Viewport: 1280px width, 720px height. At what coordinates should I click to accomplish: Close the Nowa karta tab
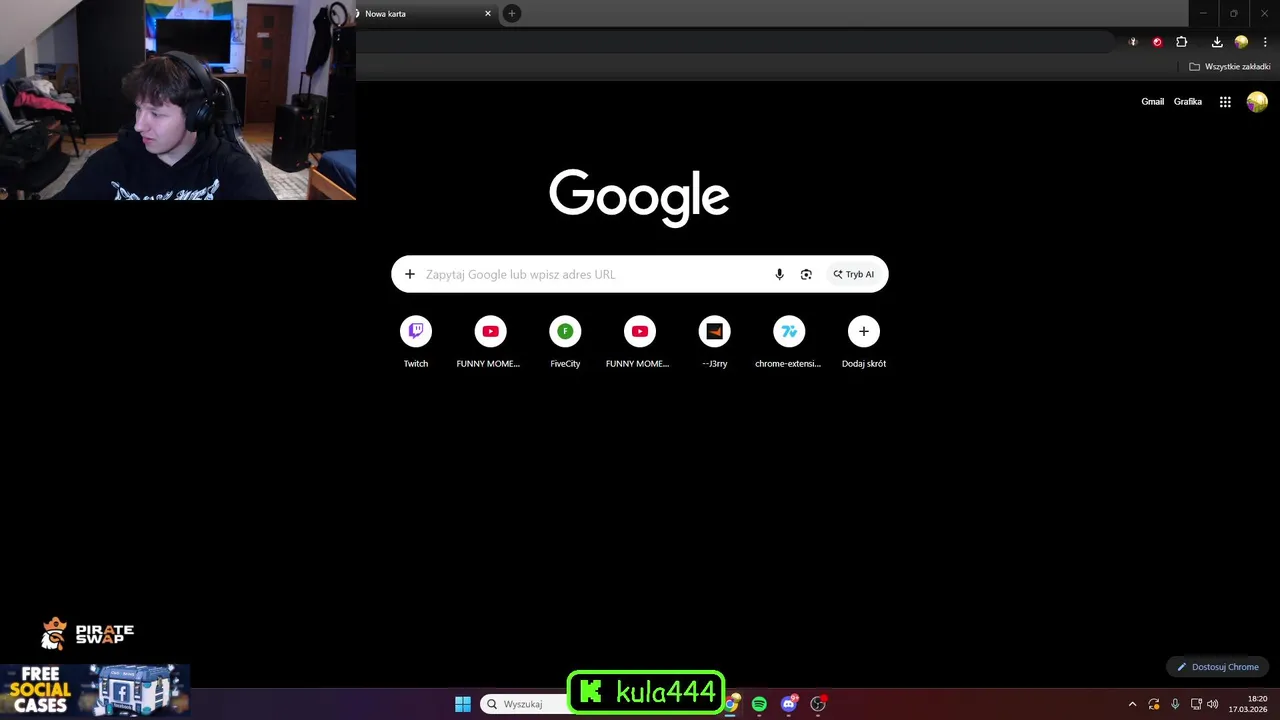(488, 14)
